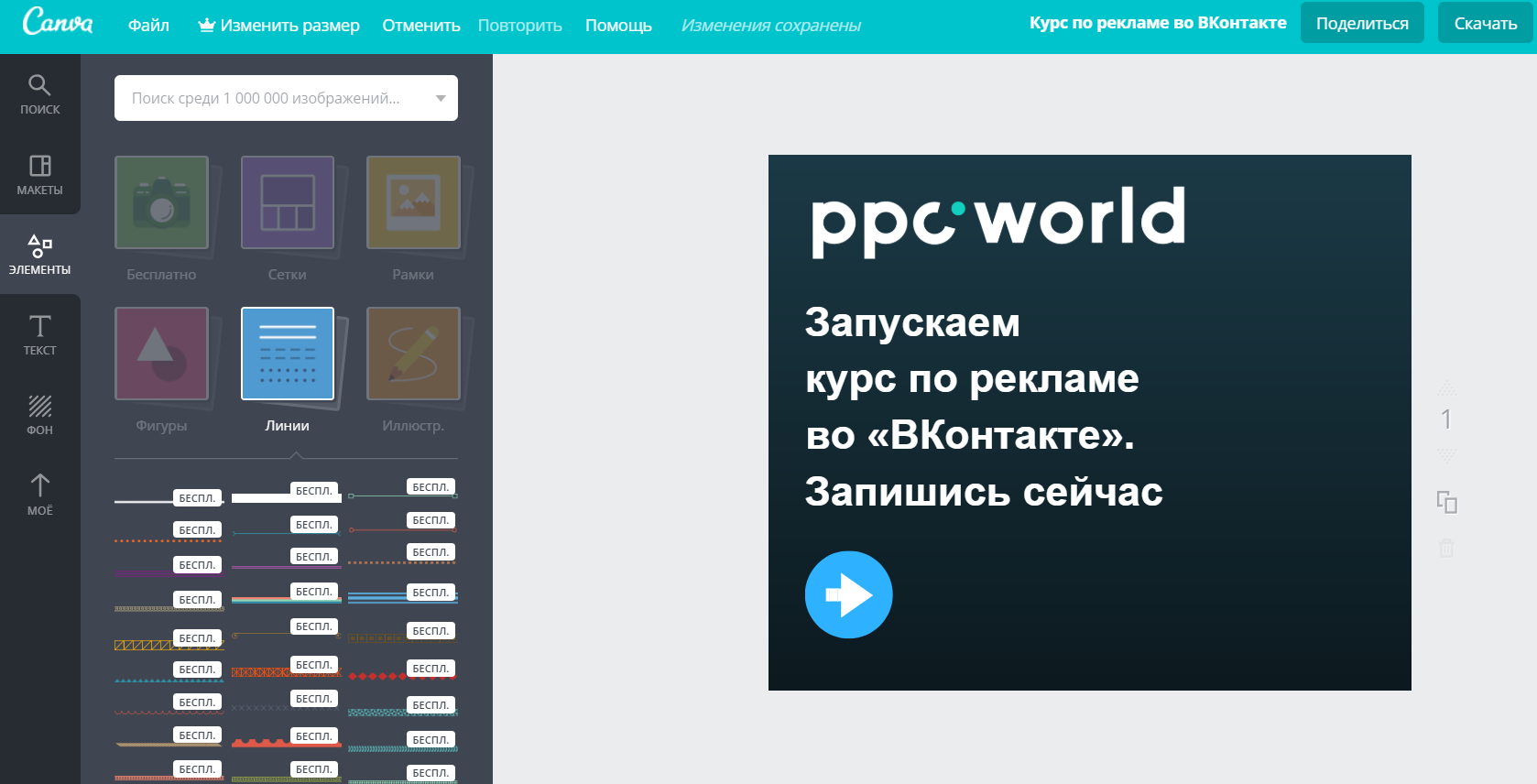Select the Elements (Элементы) sidebar tab
The width and height of the screenshot is (1537, 784).
pos(39,255)
